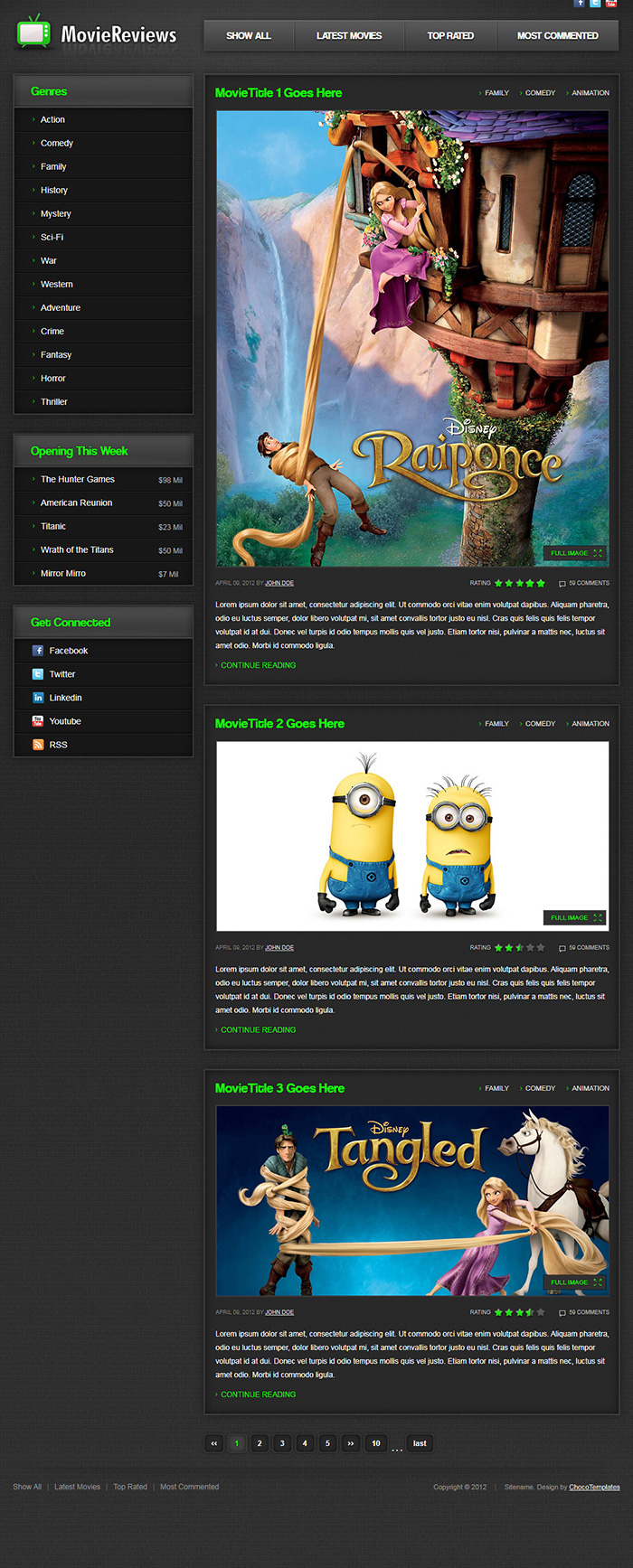Click the Facebook icon in Get Connected

(38, 651)
